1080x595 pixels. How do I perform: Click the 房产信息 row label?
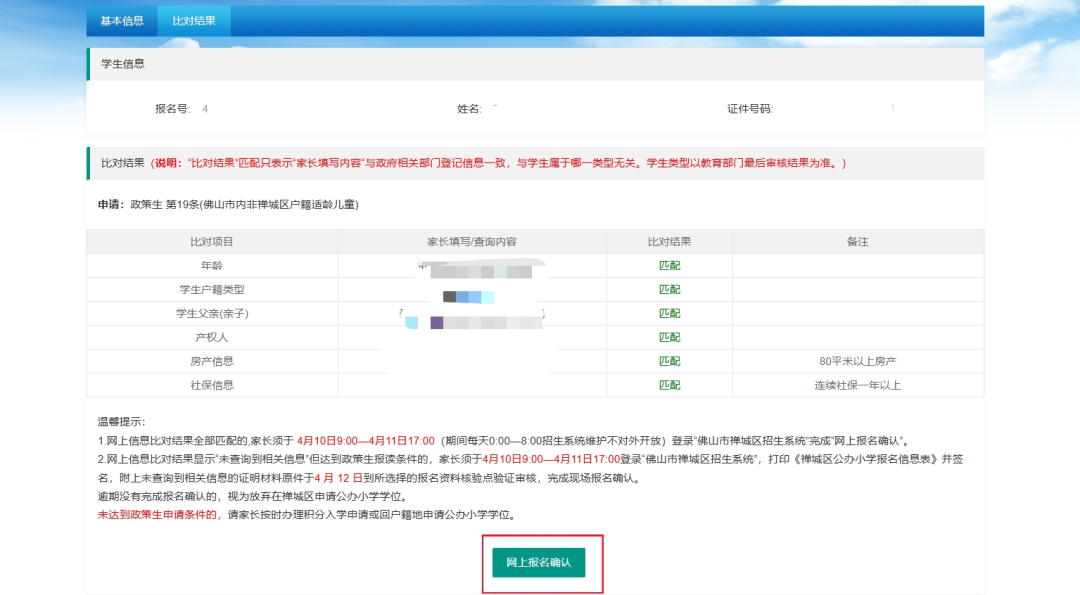[212, 362]
